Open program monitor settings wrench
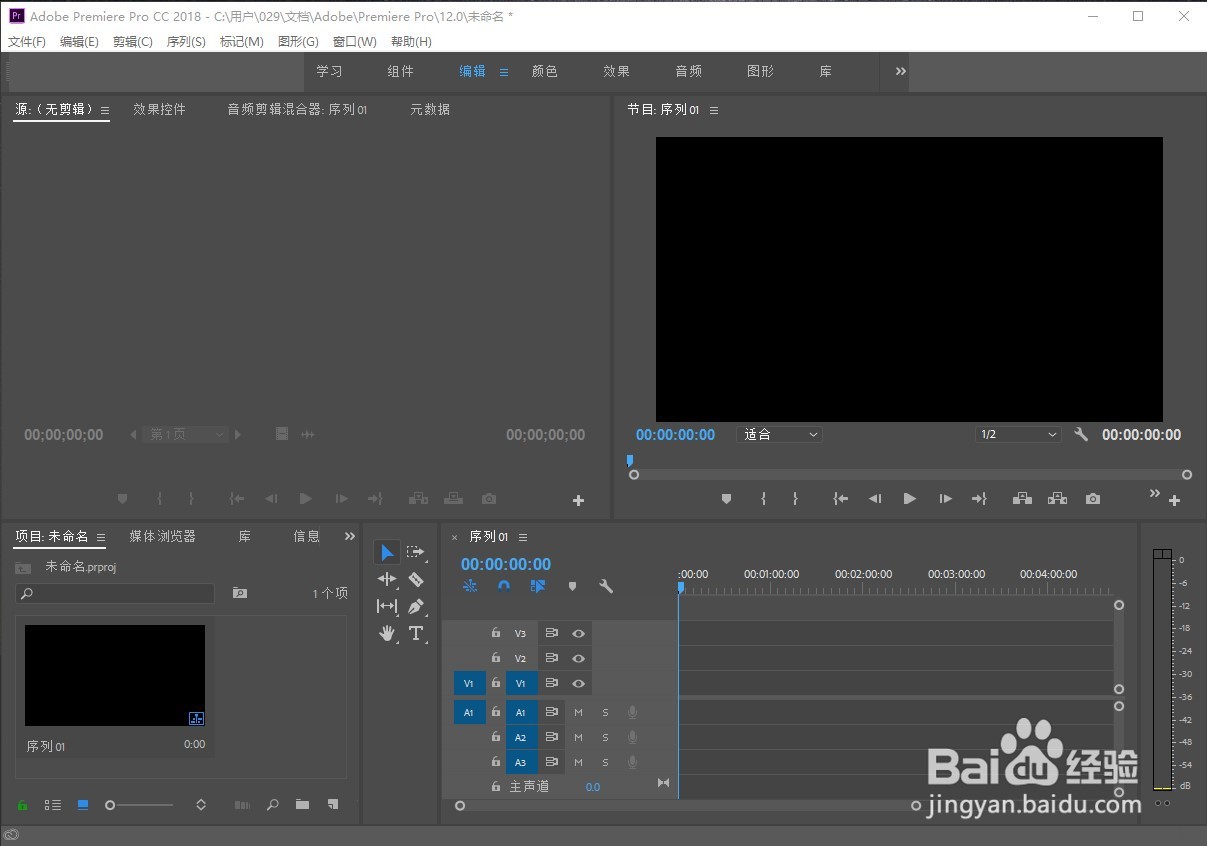This screenshot has height=846, width=1207. pos(1081,435)
